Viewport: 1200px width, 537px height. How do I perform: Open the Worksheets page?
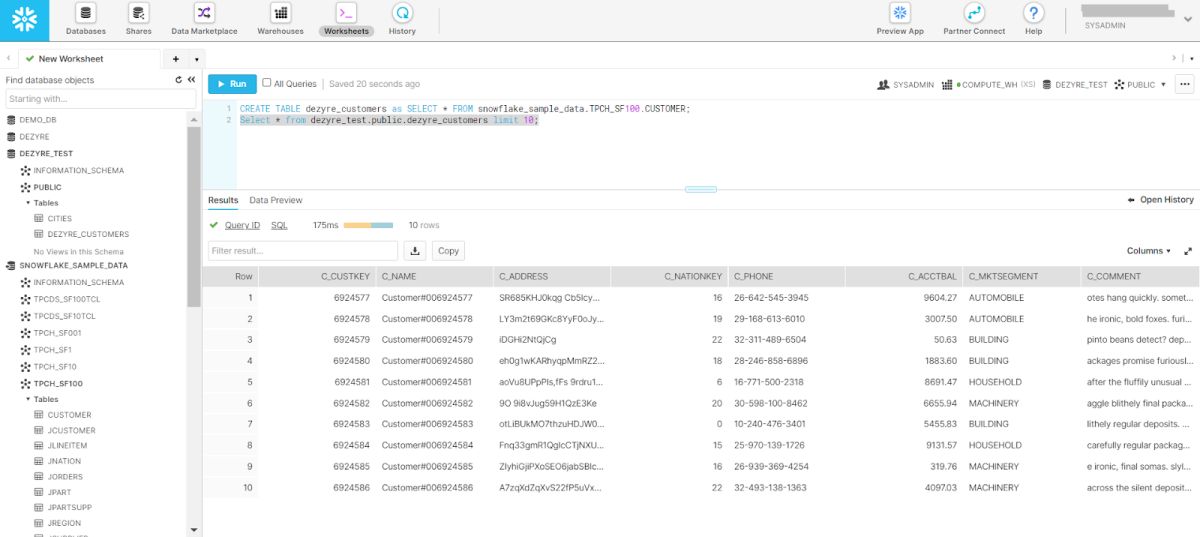click(346, 19)
